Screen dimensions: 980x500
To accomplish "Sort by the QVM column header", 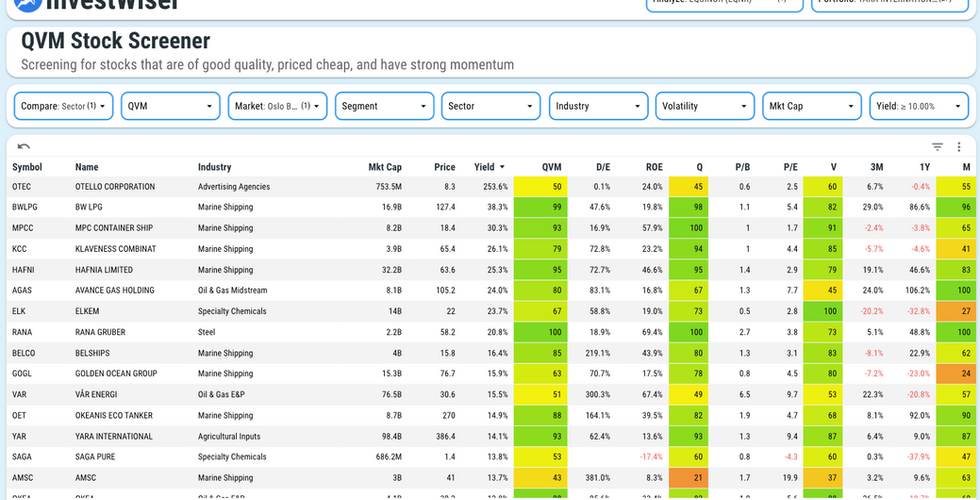I will pyautogui.click(x=551, y=167).
